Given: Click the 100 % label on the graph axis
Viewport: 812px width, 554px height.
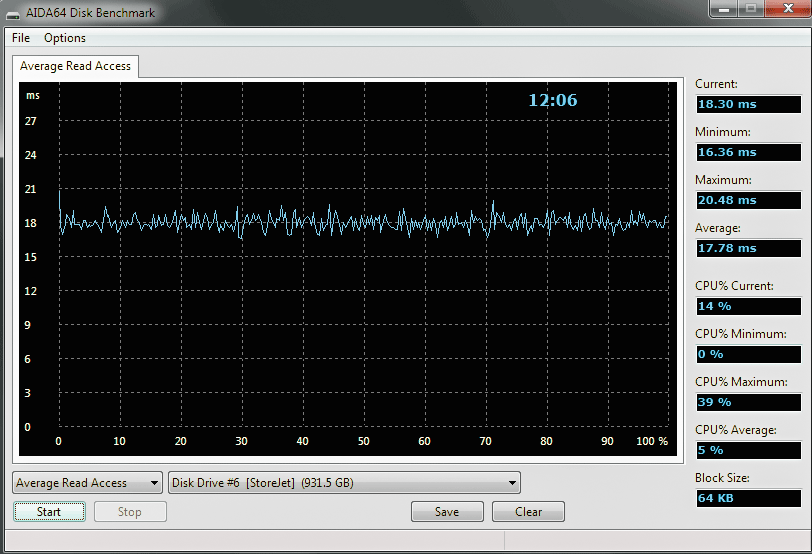Looking at the screenshot, I should tap(652, 441).
